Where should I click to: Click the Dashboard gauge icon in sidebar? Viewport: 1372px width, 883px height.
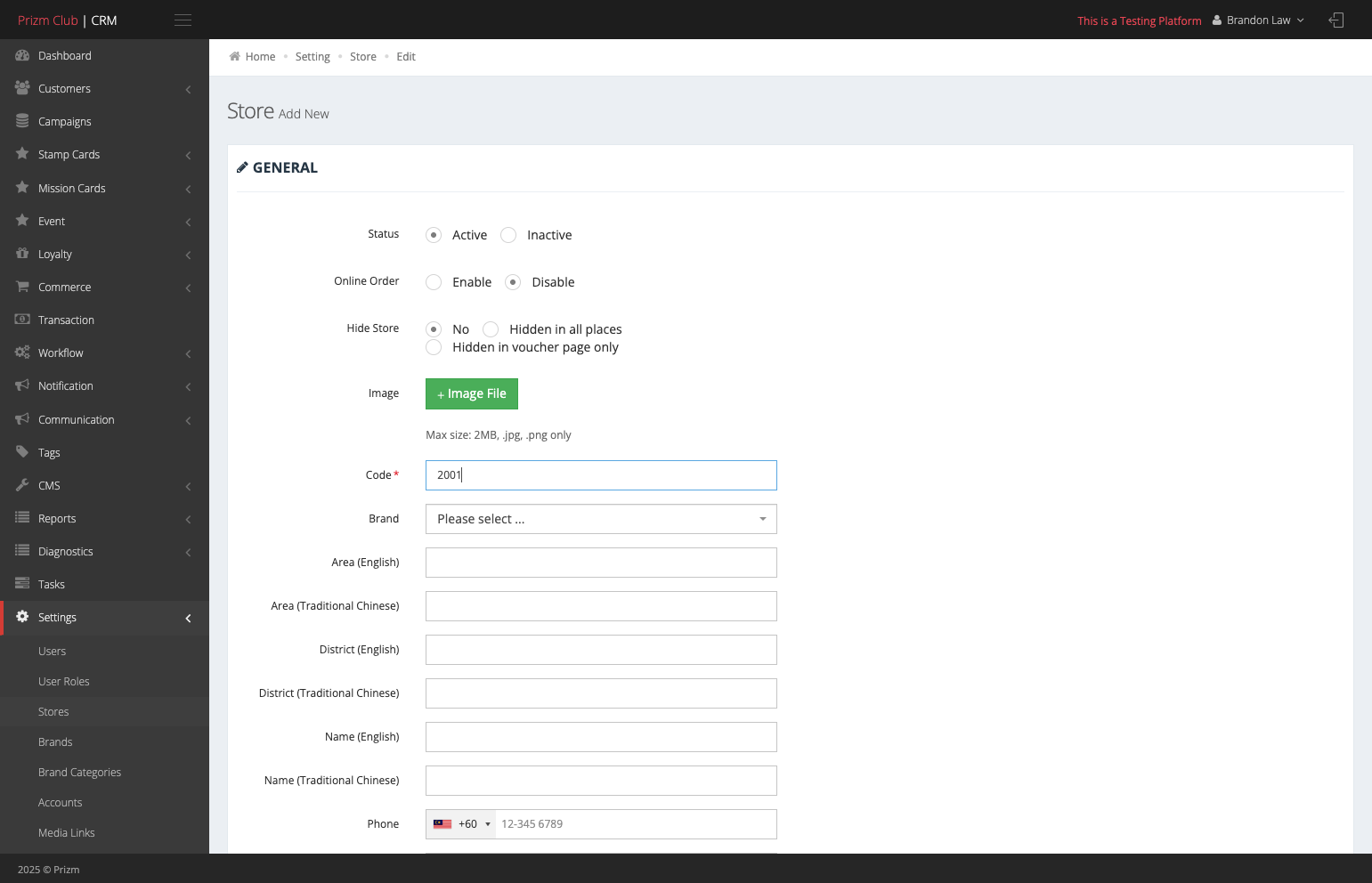point(22,55)
